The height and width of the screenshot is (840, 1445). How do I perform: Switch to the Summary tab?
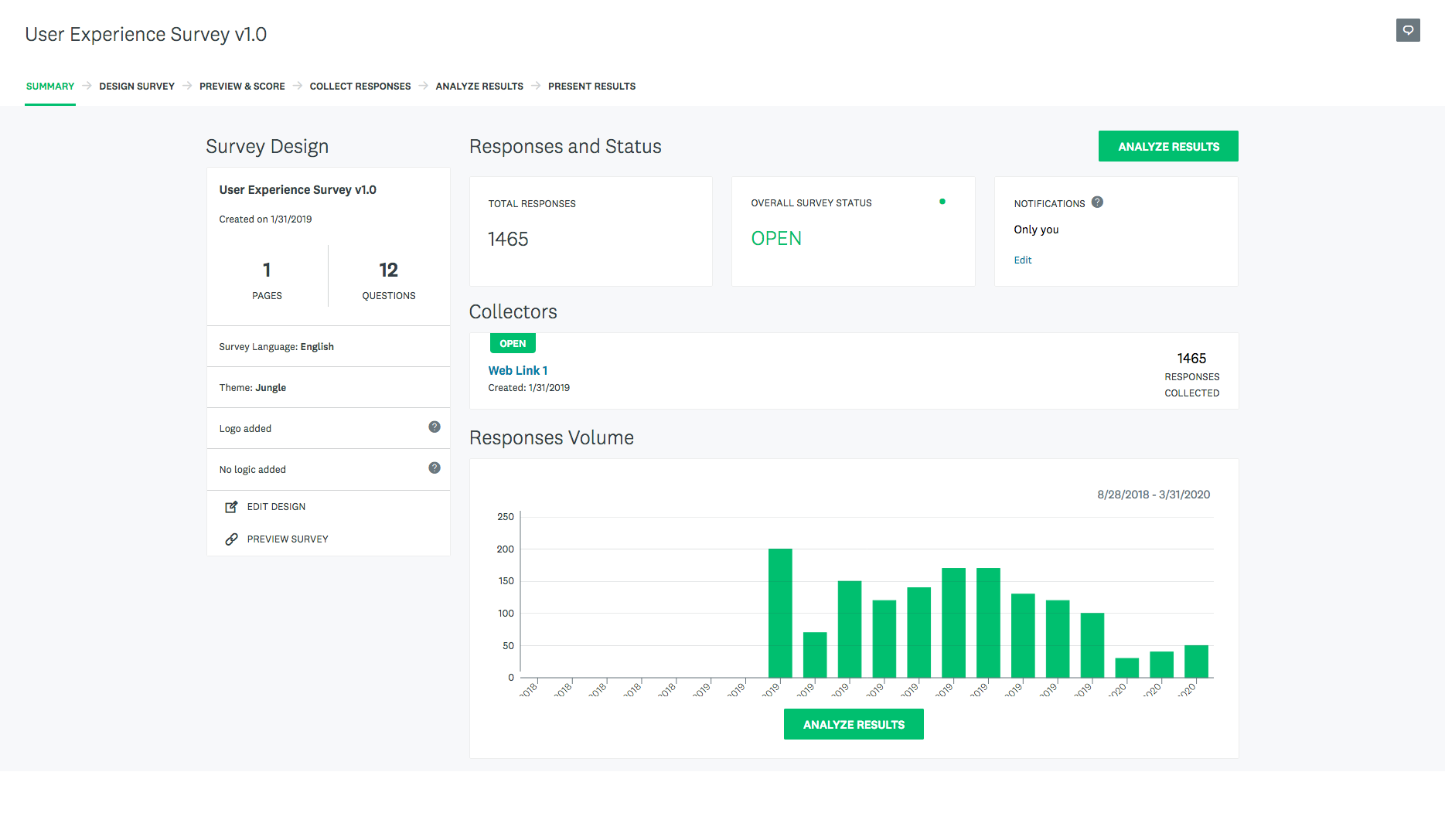coord(50,87)
